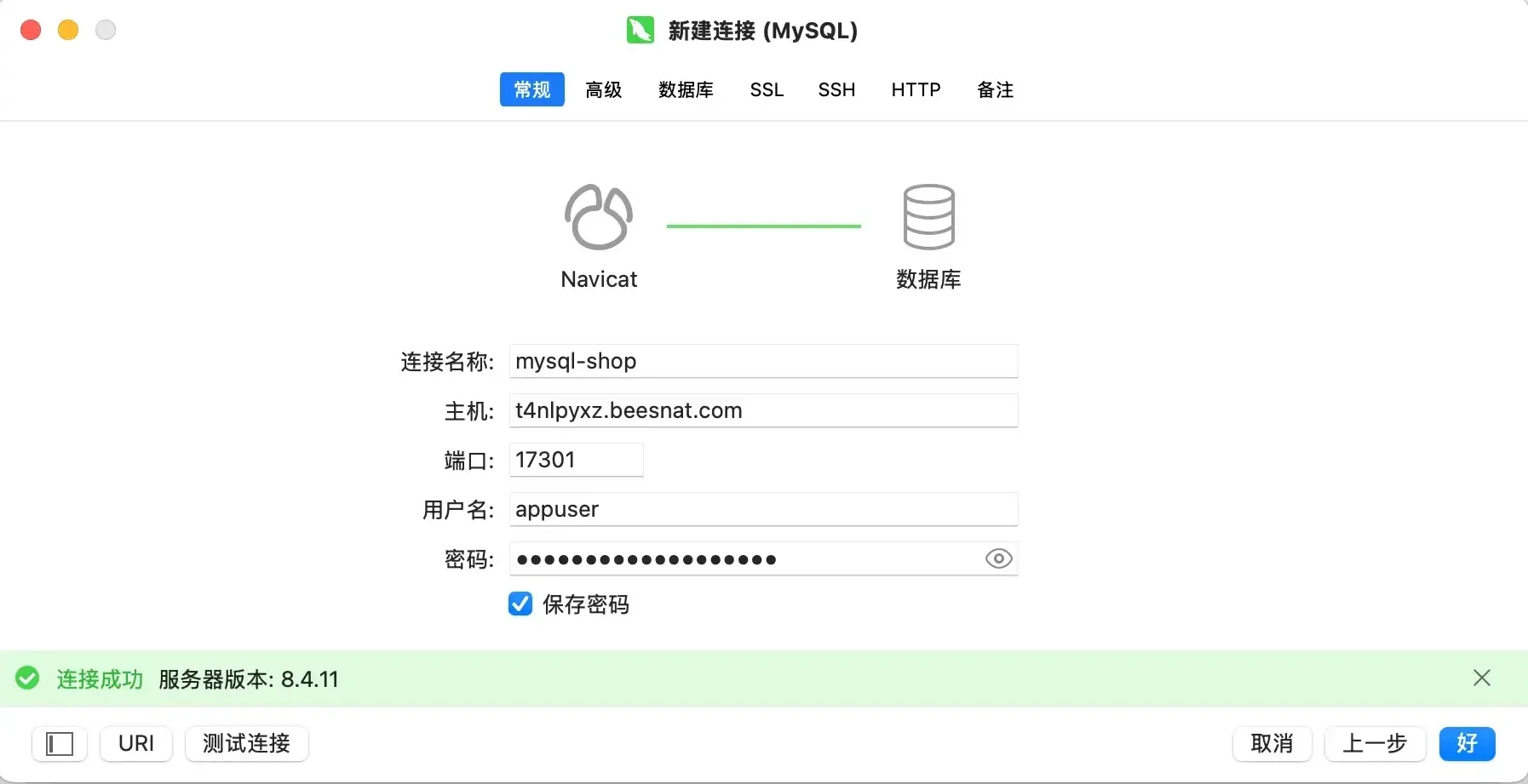This screenshot has width=1528, height=784.
Task: Open the 高级 tab
Action: pyautogui.click(x=604, y=89)
